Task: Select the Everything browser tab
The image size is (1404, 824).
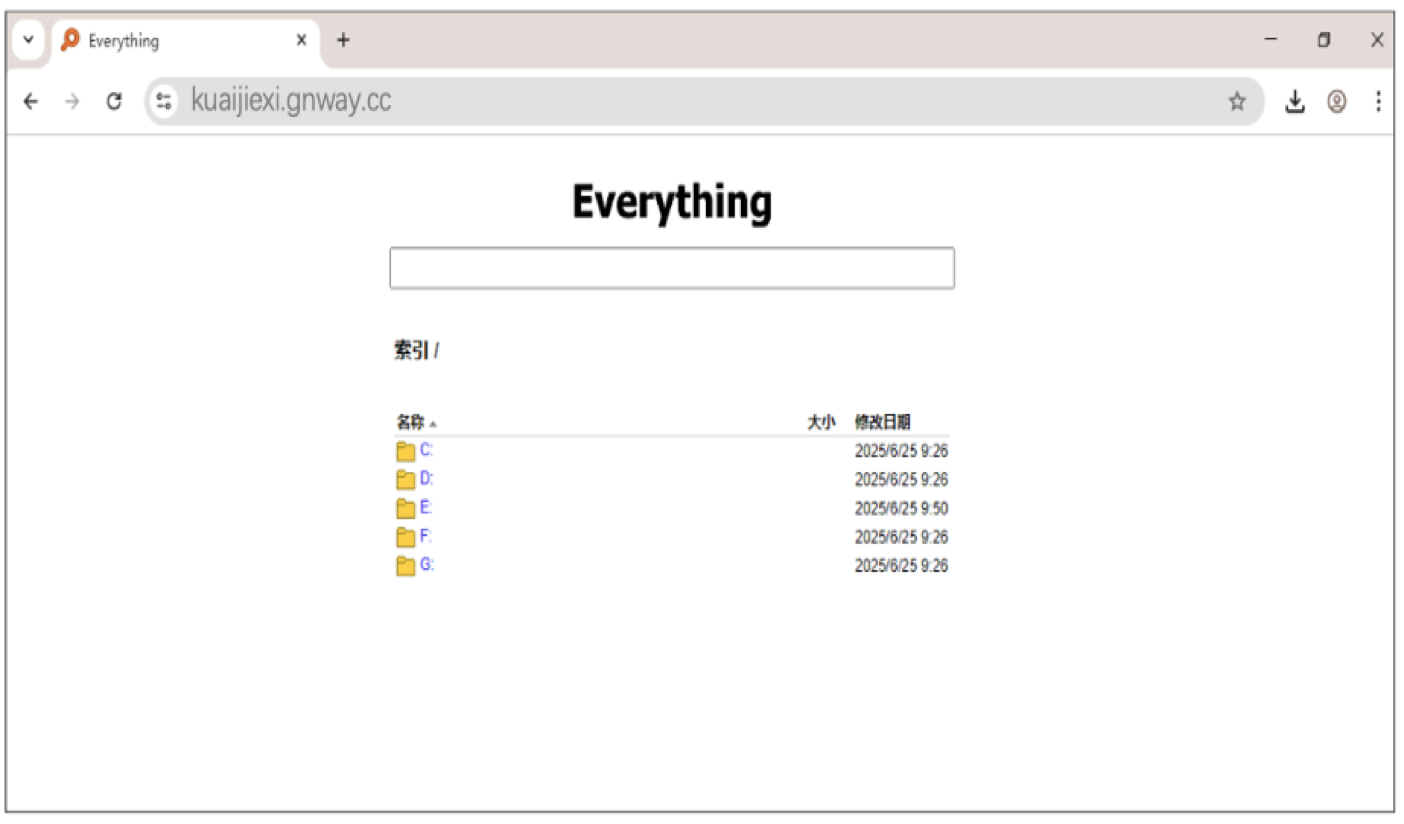Action: point(185,41)
